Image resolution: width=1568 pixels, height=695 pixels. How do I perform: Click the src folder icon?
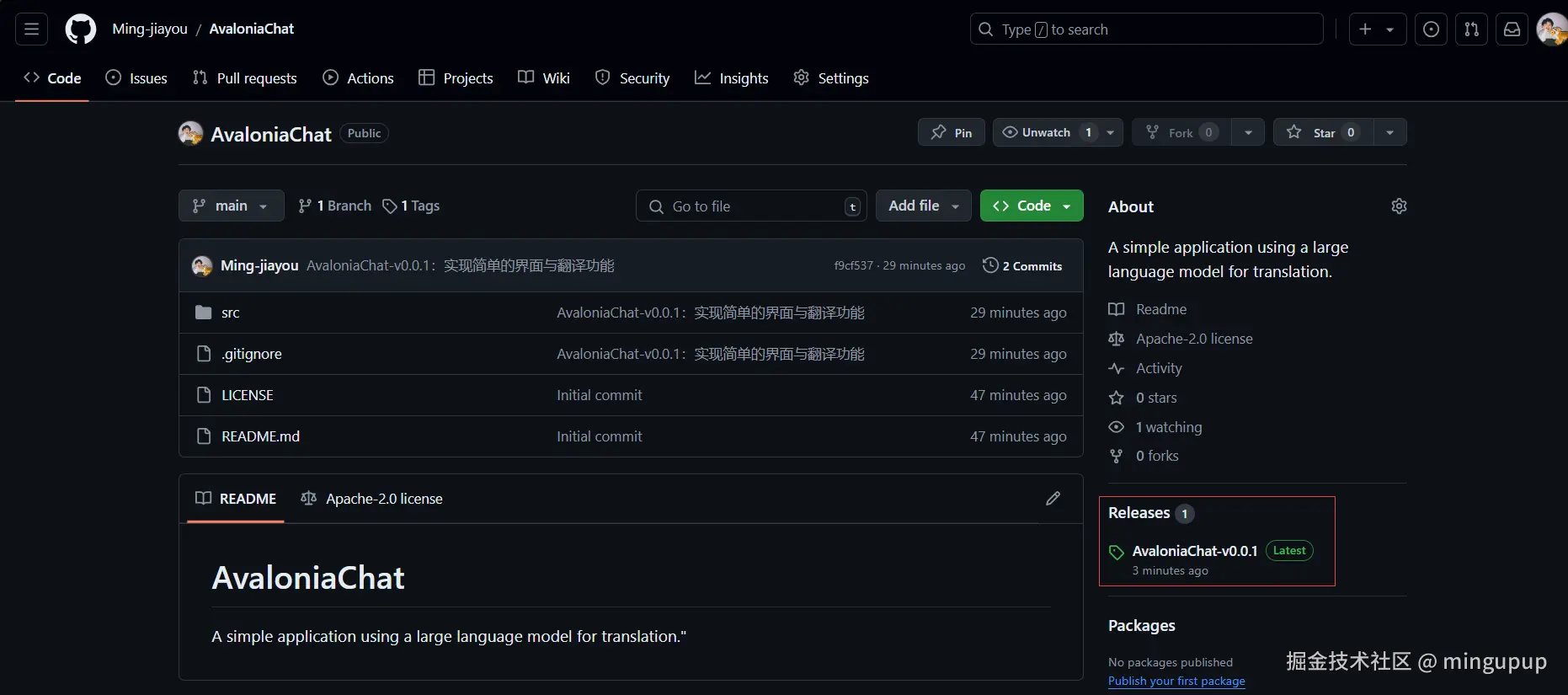(203, 313)
